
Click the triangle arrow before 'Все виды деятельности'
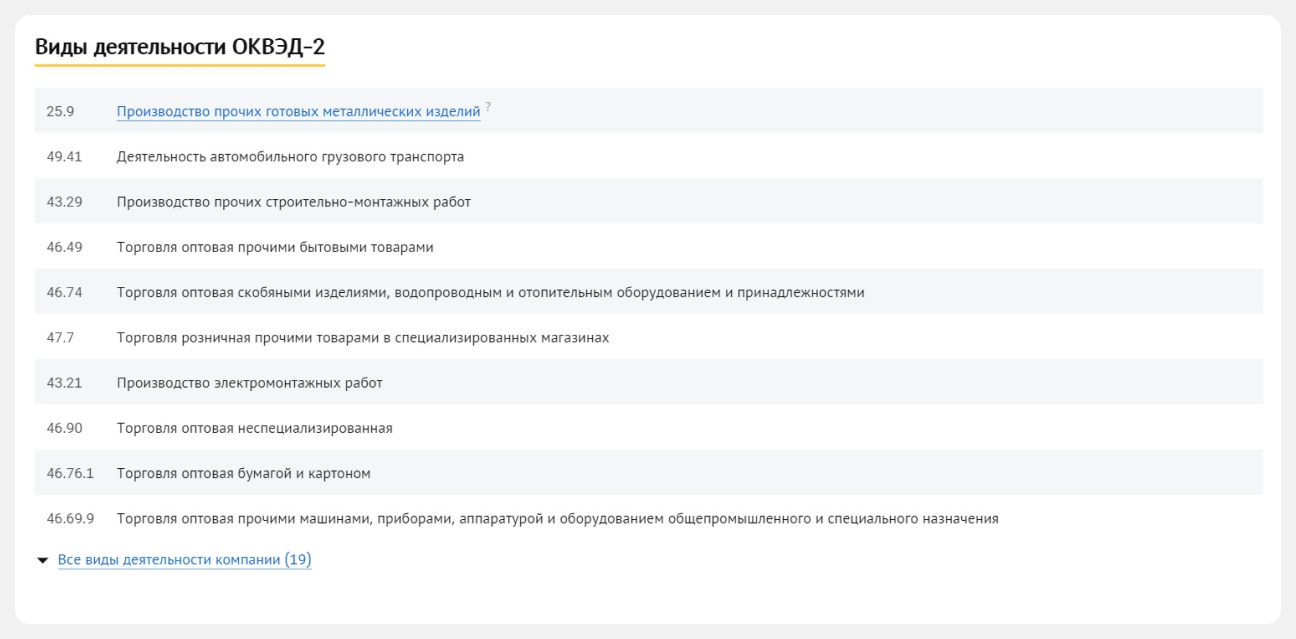click(x=41, y=560)
